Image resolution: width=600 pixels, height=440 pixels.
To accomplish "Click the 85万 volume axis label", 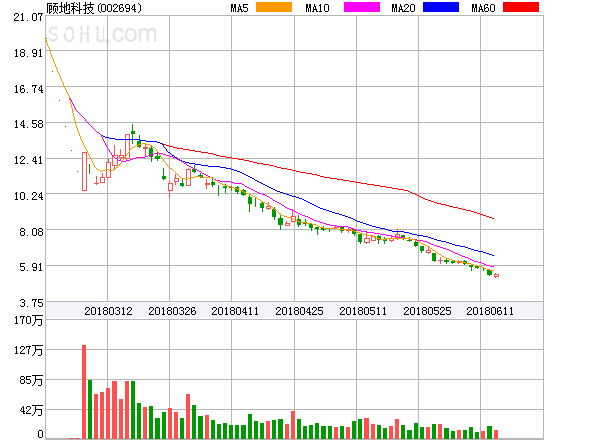I will pyautogui.click(x=31, y=380).
